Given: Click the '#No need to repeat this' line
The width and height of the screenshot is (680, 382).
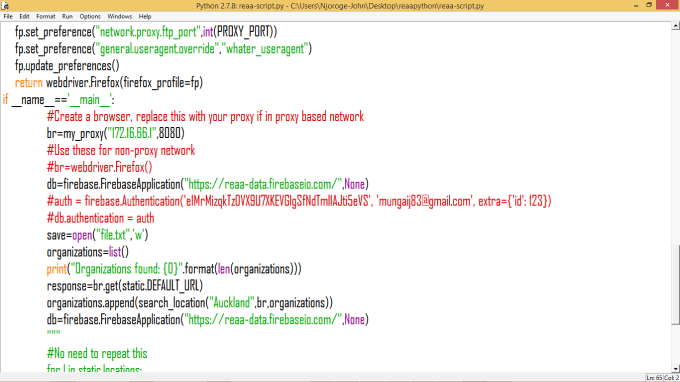Looking at the screenshot, I should pos(97,353).
